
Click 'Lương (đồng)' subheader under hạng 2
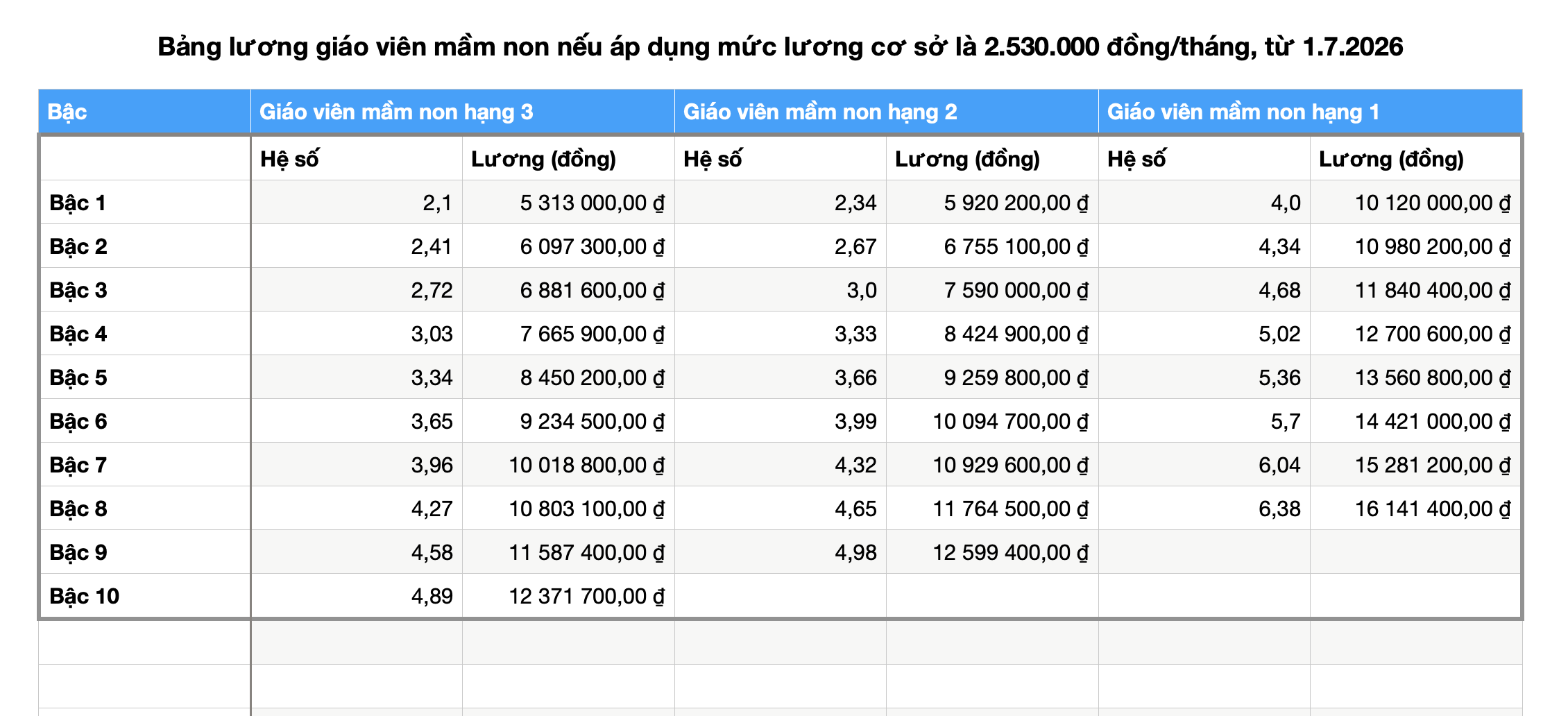[992, 159]
